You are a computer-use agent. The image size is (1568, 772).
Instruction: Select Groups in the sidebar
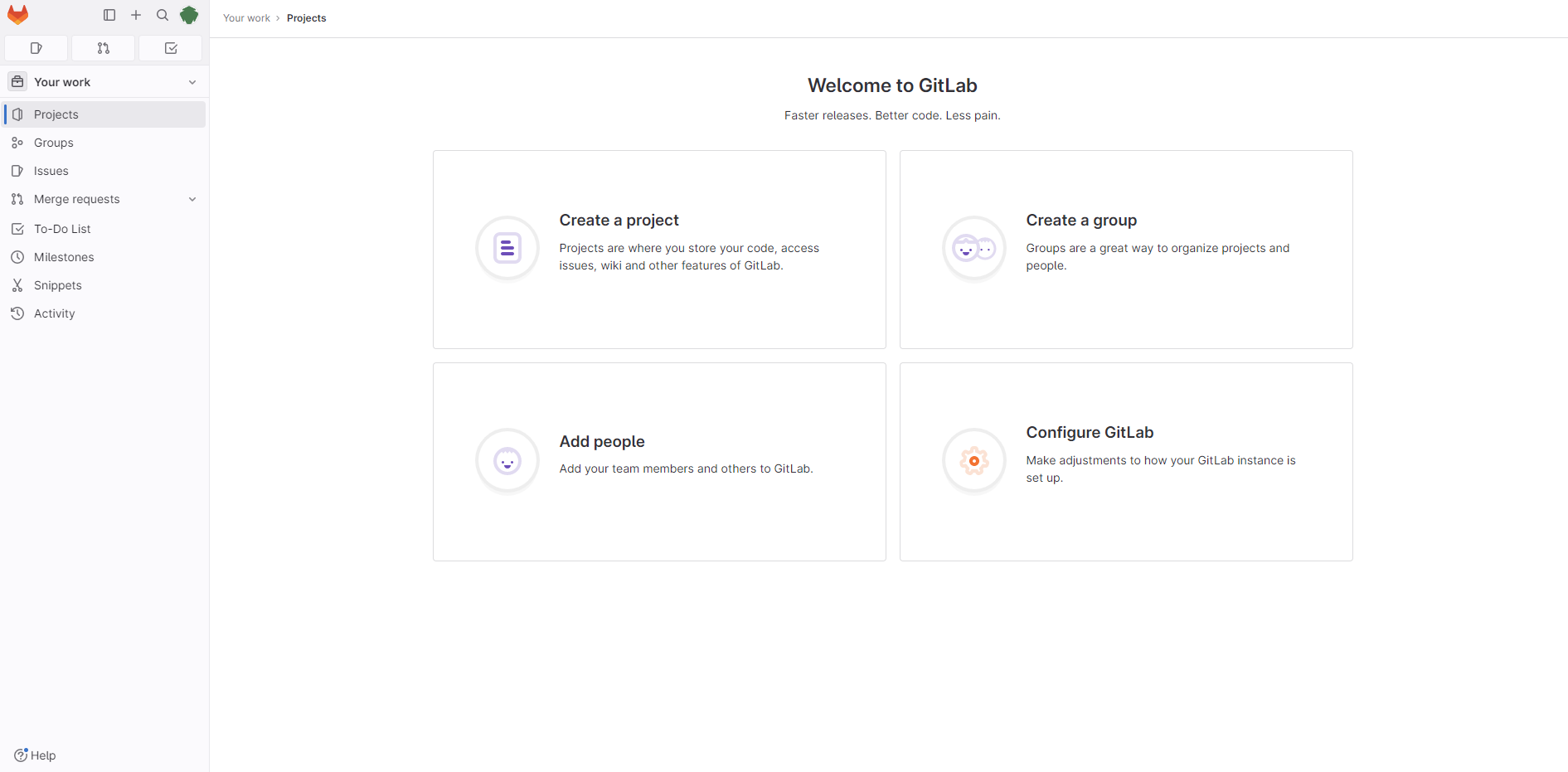(54, 143)
